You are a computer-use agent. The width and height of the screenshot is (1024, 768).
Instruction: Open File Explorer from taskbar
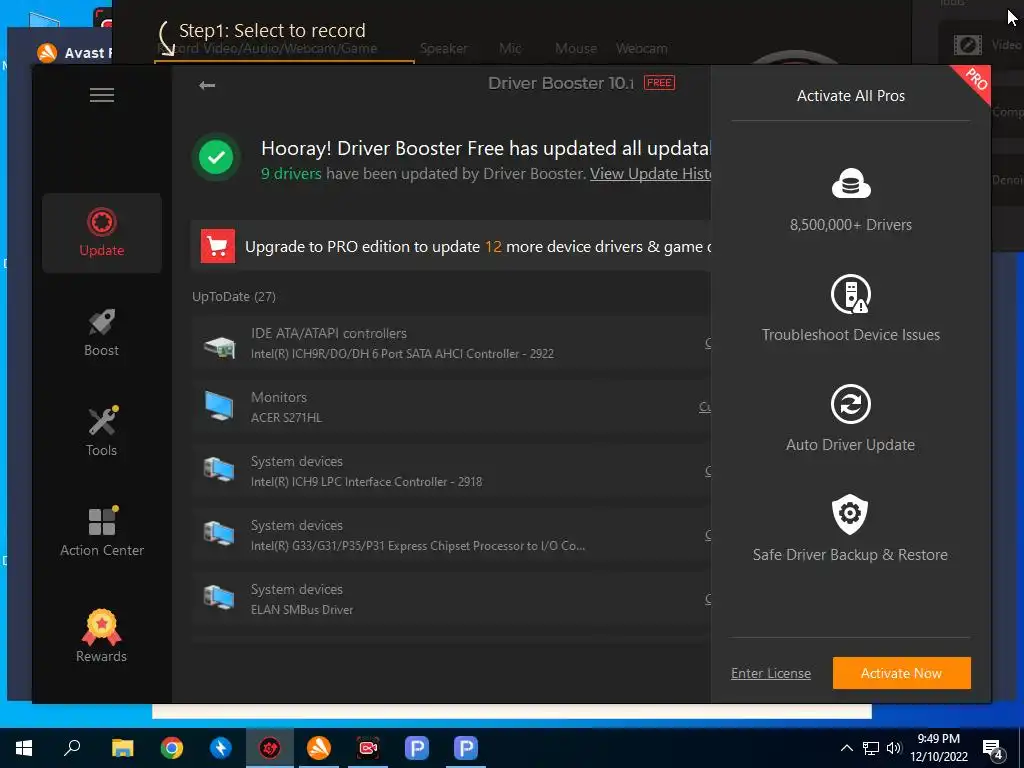pos(122,748)
